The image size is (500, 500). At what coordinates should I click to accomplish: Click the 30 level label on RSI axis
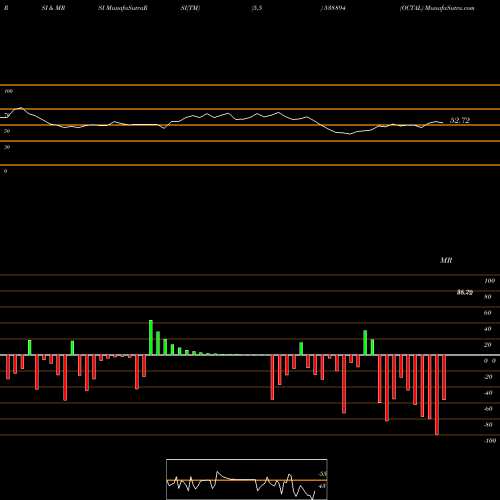(7, 147)
